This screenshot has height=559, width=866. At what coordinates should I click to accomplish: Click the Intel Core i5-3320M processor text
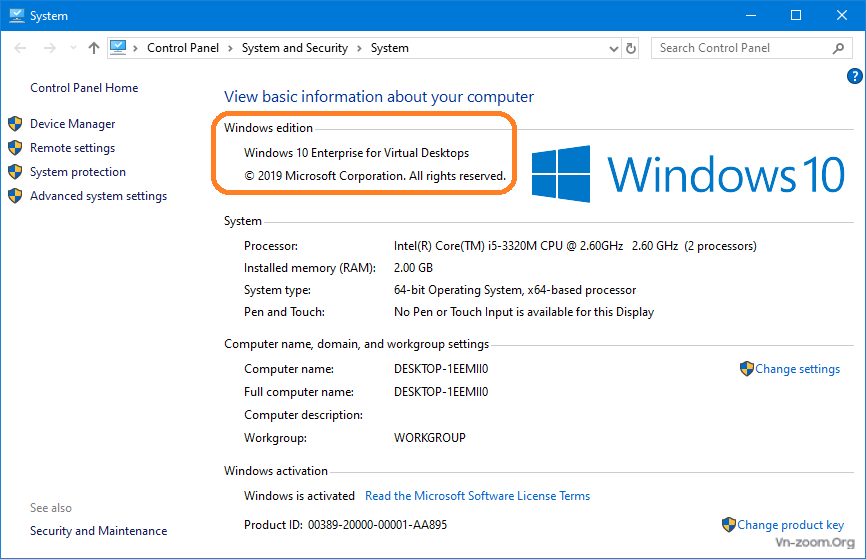pyautogui.click(x=575, y=246)
